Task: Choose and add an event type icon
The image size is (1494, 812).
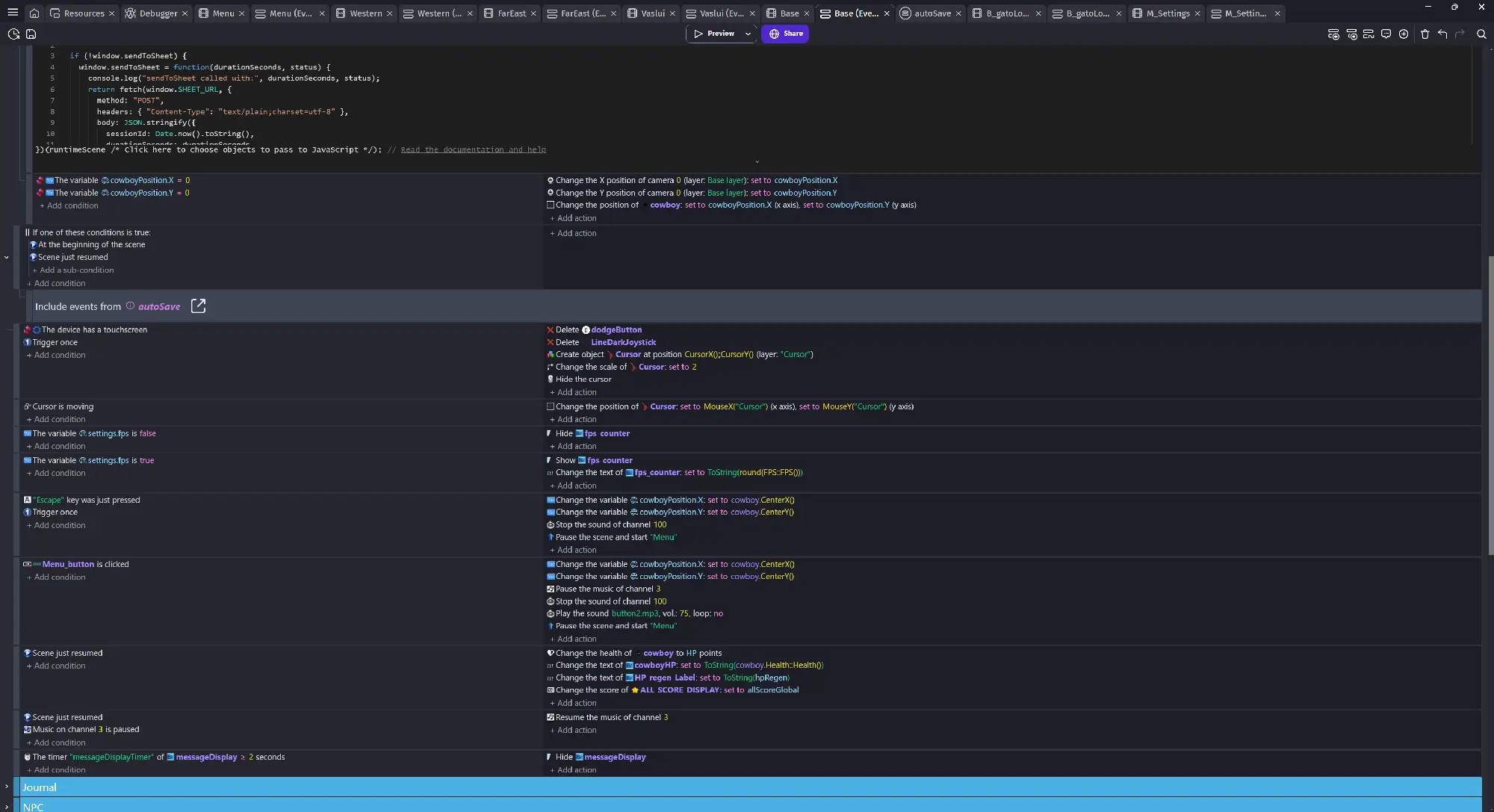Action: pyautogui.click(x=1369, y=34)
